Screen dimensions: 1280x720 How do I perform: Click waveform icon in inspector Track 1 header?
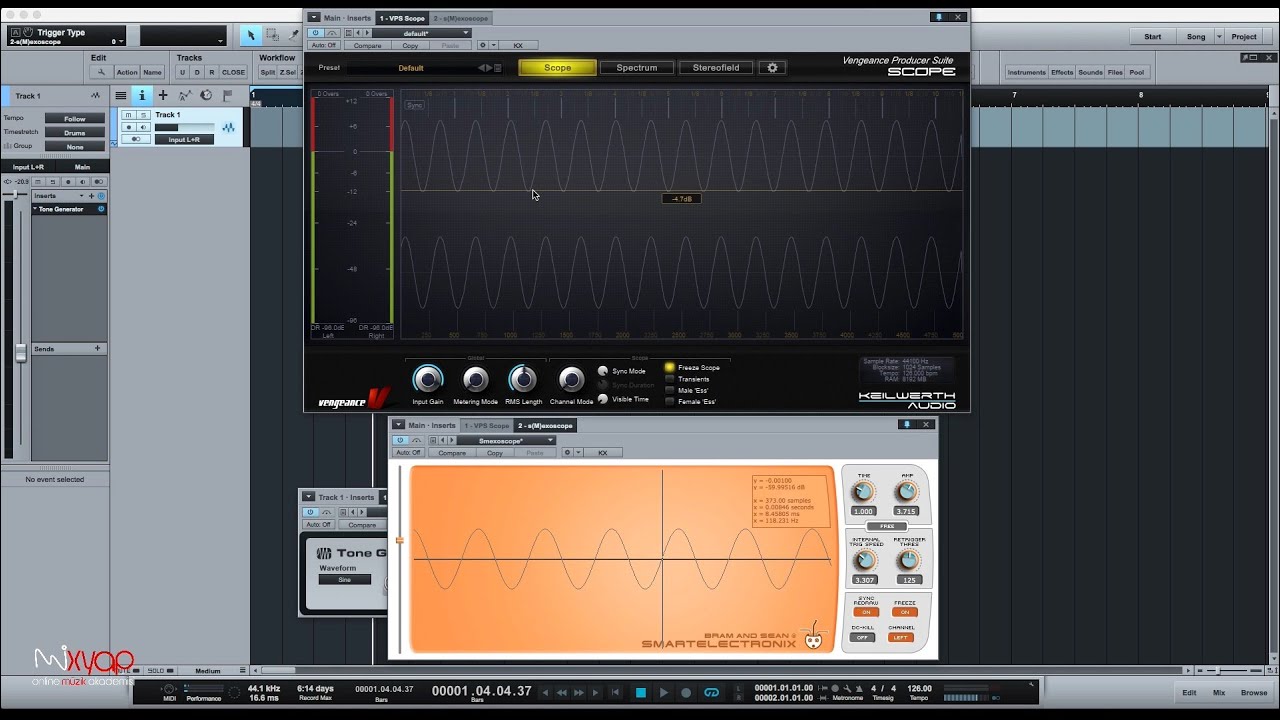tap(96, 96)
